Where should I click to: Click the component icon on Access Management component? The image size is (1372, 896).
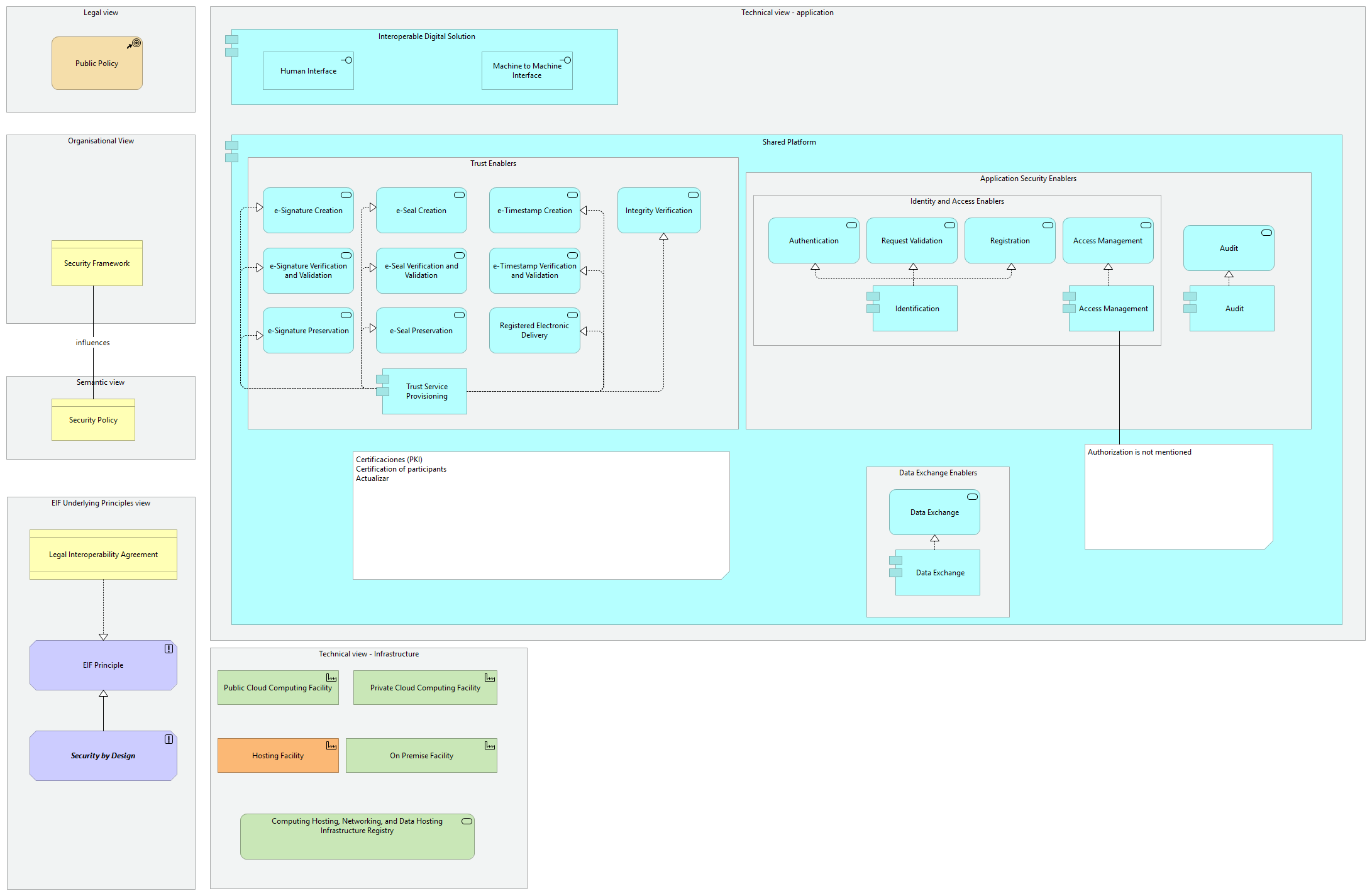point(1069,302)
